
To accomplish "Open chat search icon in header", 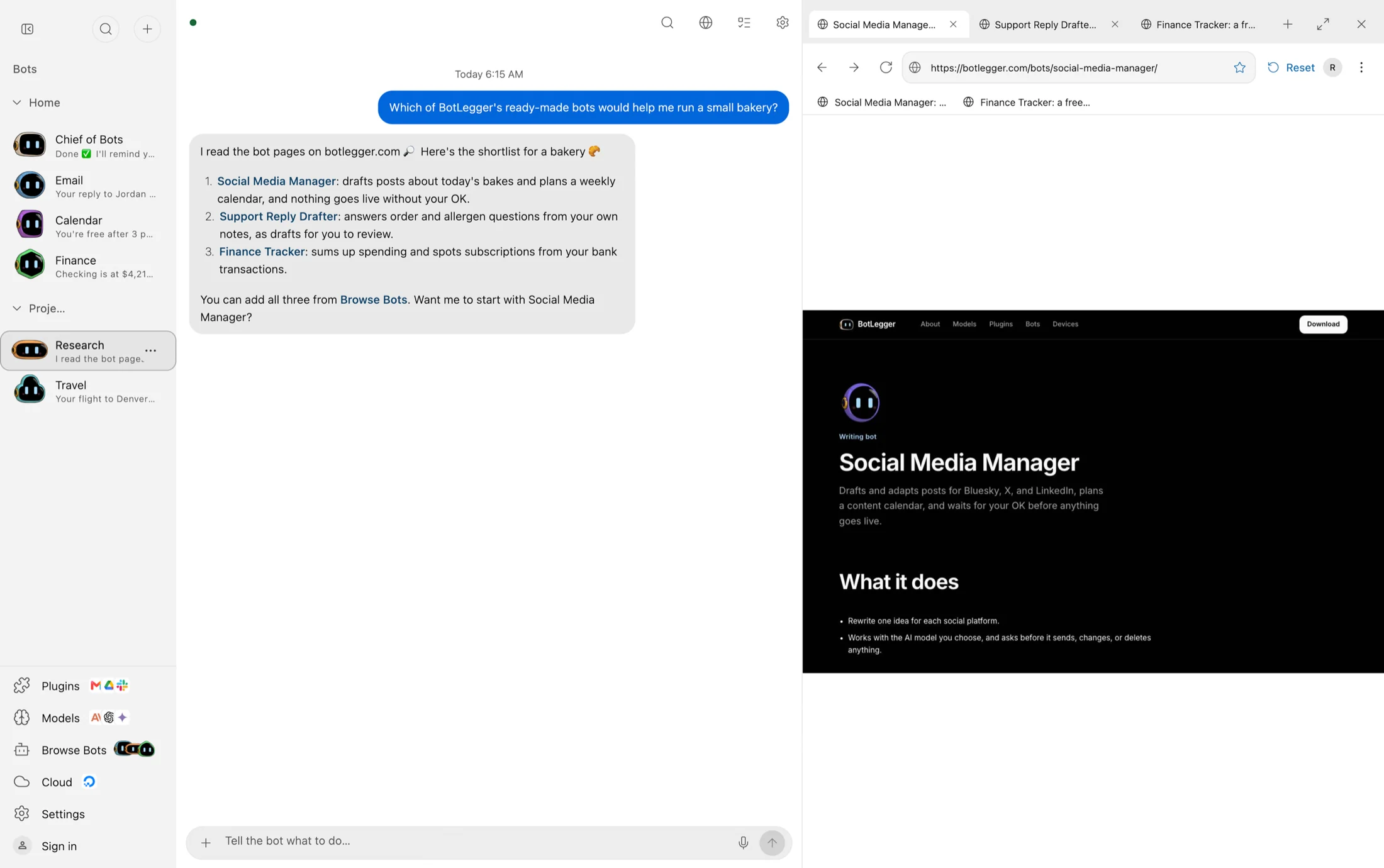I will [667, 23].
